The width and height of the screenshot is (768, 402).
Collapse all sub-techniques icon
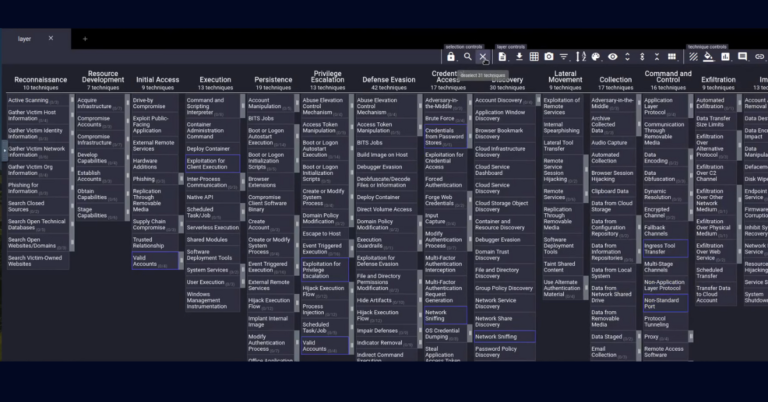[x=657, y=57]
